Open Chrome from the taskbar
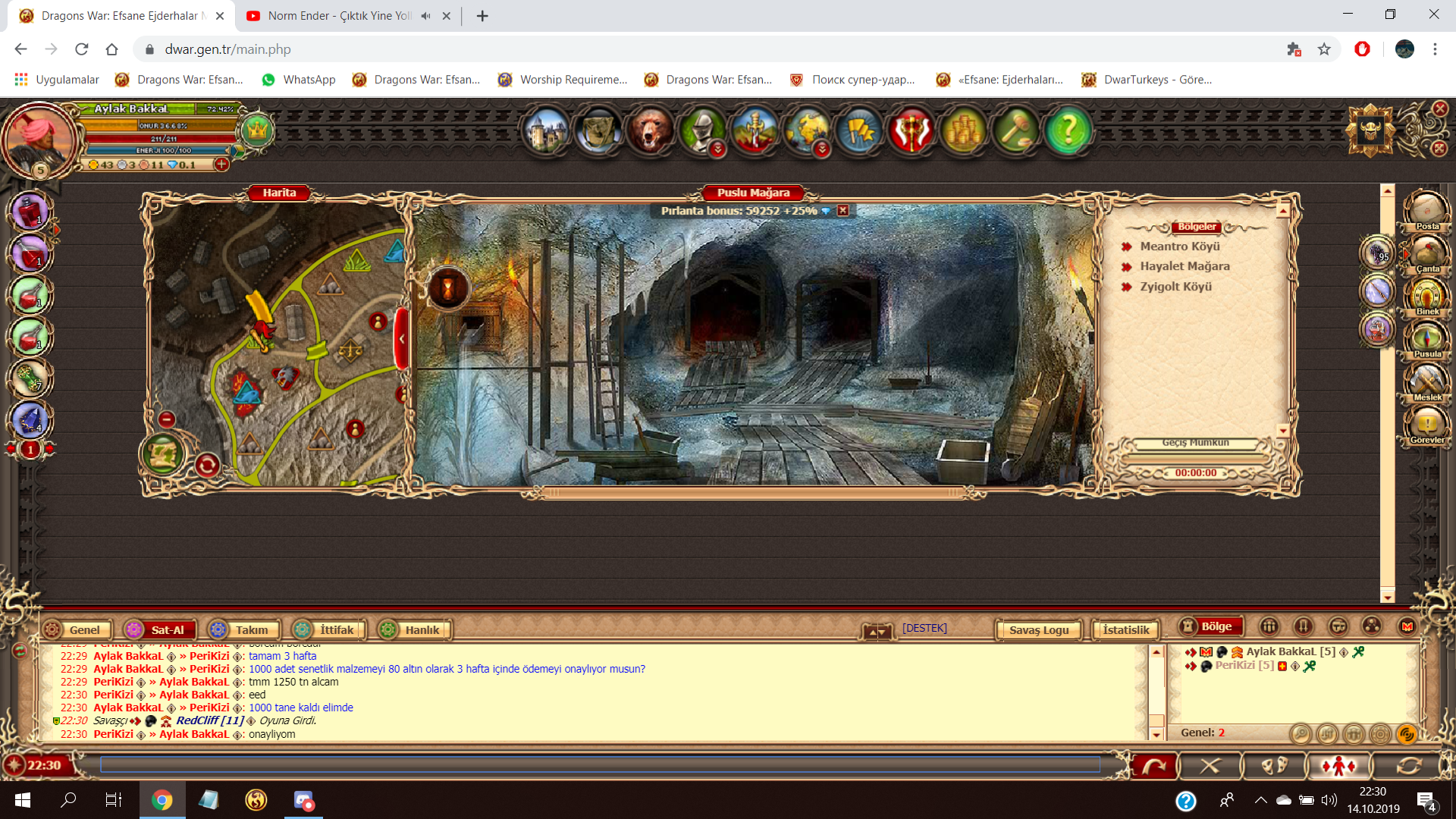 pyautogui.click(x=162, y=800)
